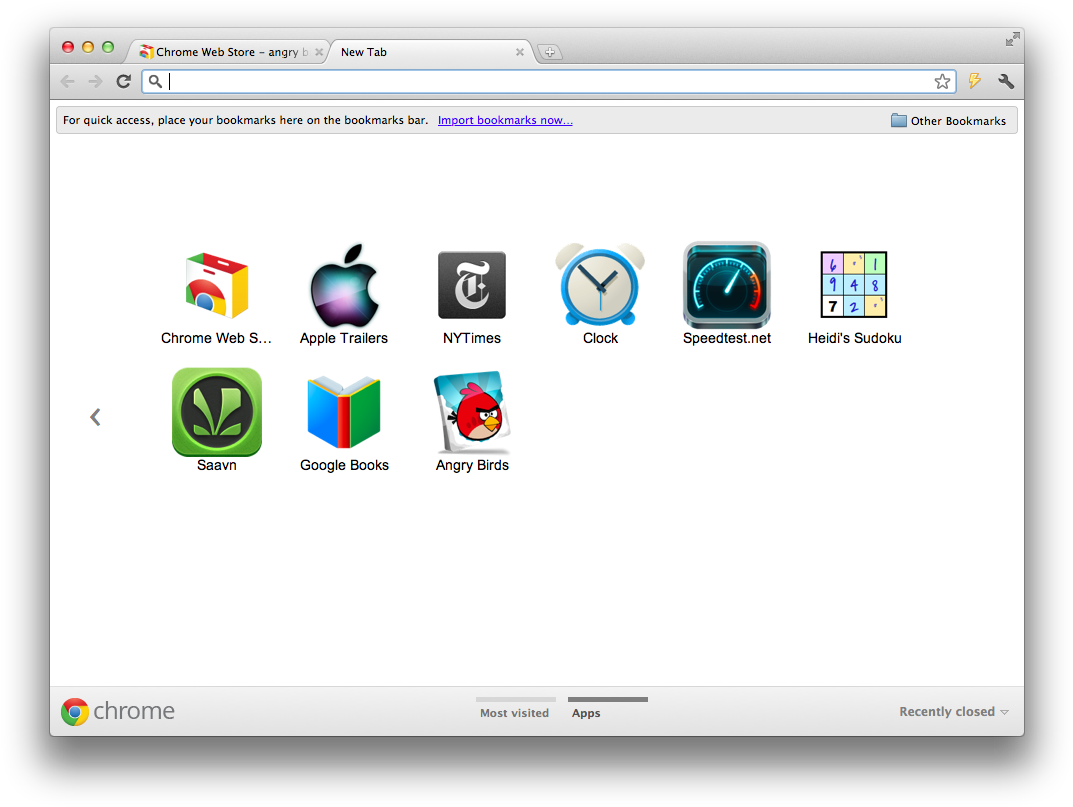Reload the current page
The height and width of the screenshot is (807, 1073).
(x=123, y=81)
